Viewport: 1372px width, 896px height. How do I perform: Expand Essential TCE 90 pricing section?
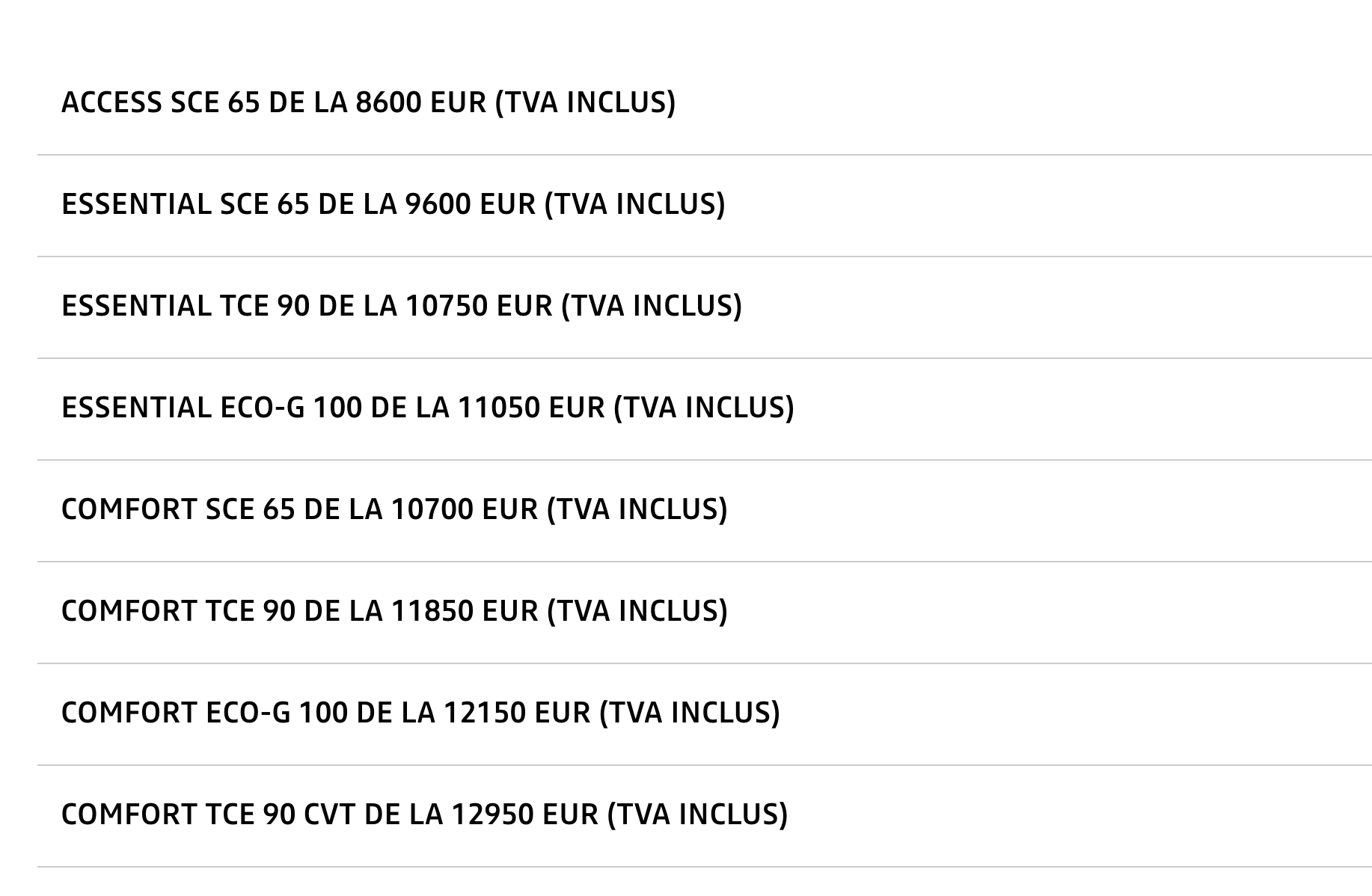(x=401, y=306)
